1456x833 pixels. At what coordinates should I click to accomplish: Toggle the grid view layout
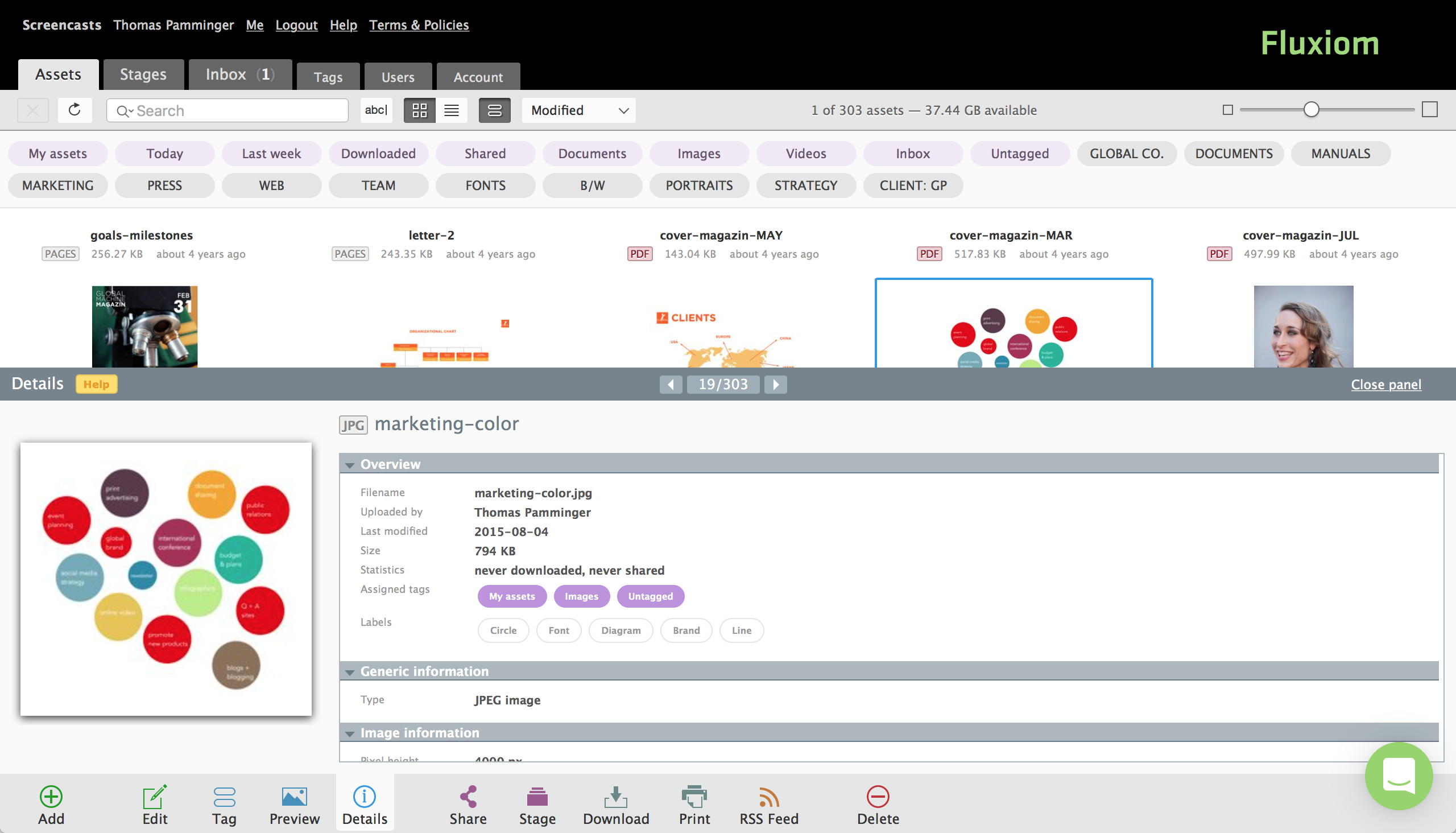tap(420, 110)
